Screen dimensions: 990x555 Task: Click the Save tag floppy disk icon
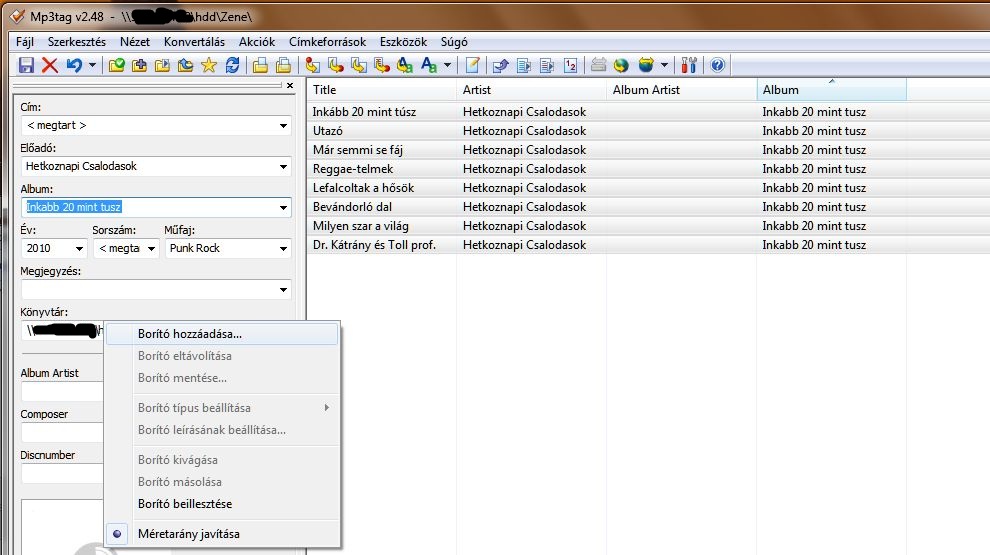click(x=27, y=66)
